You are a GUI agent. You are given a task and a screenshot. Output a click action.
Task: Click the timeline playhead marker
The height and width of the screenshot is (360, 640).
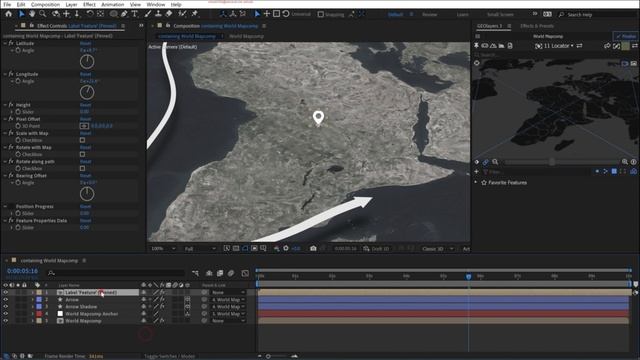click(468, 276)
